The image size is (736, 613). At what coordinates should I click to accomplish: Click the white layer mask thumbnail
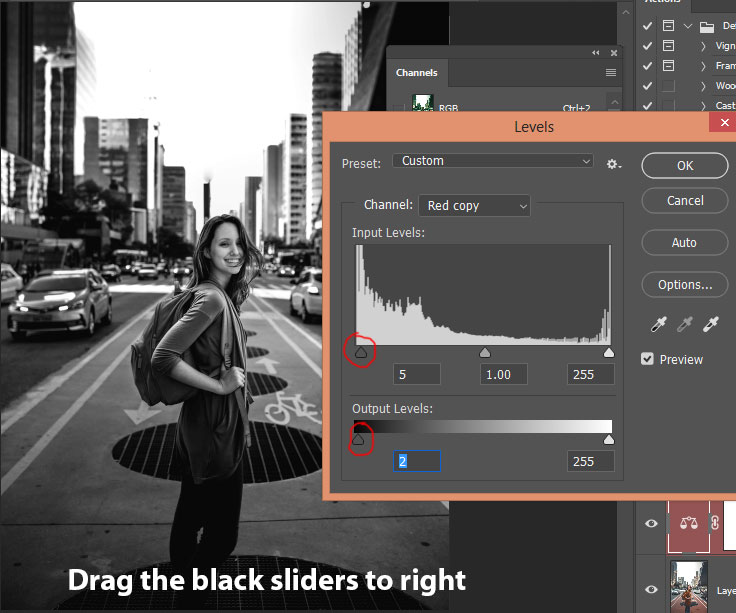point(729,525)
